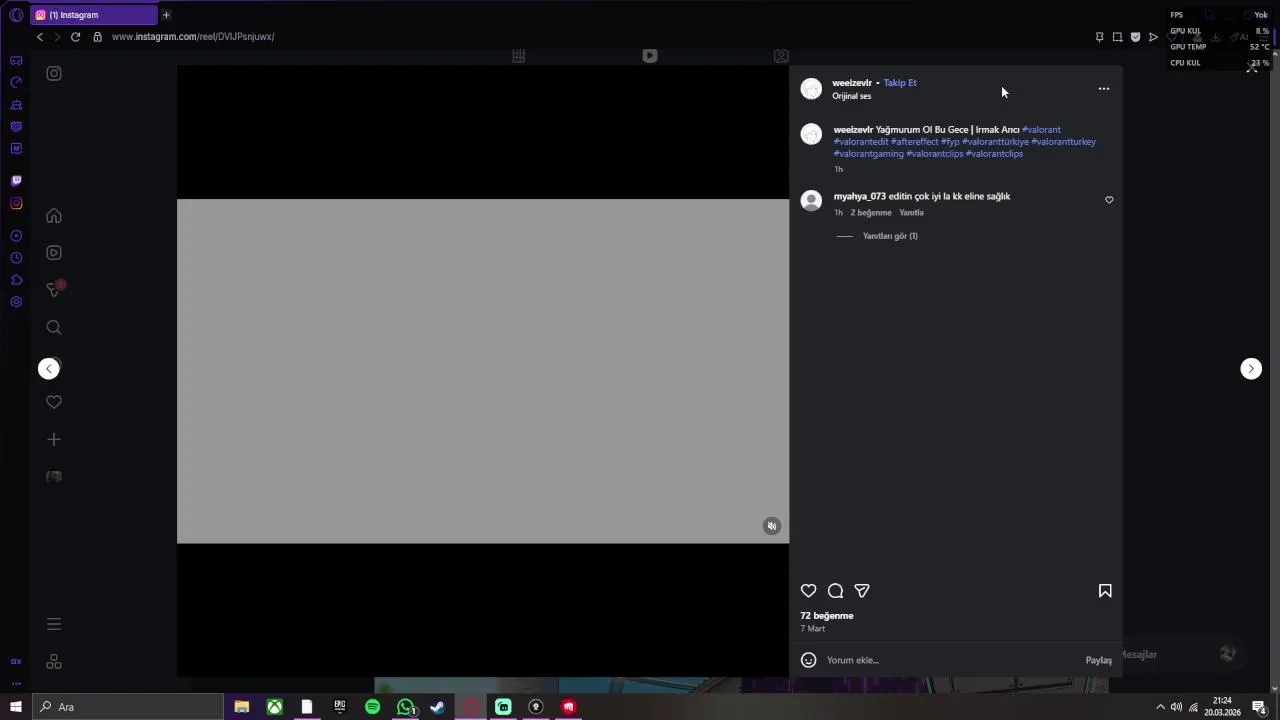Go to Instagram Home icon
Image resolution: width=1280 pixels, height=720 pixels.
[54, 216]
